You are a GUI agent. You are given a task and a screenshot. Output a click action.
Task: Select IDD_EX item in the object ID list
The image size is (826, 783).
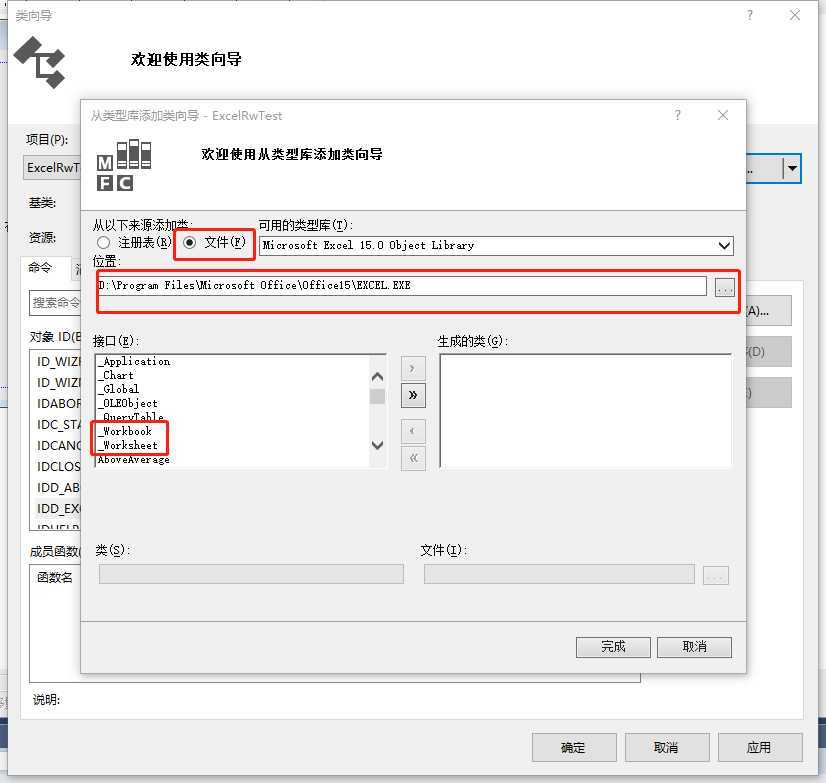click(58, 509)
